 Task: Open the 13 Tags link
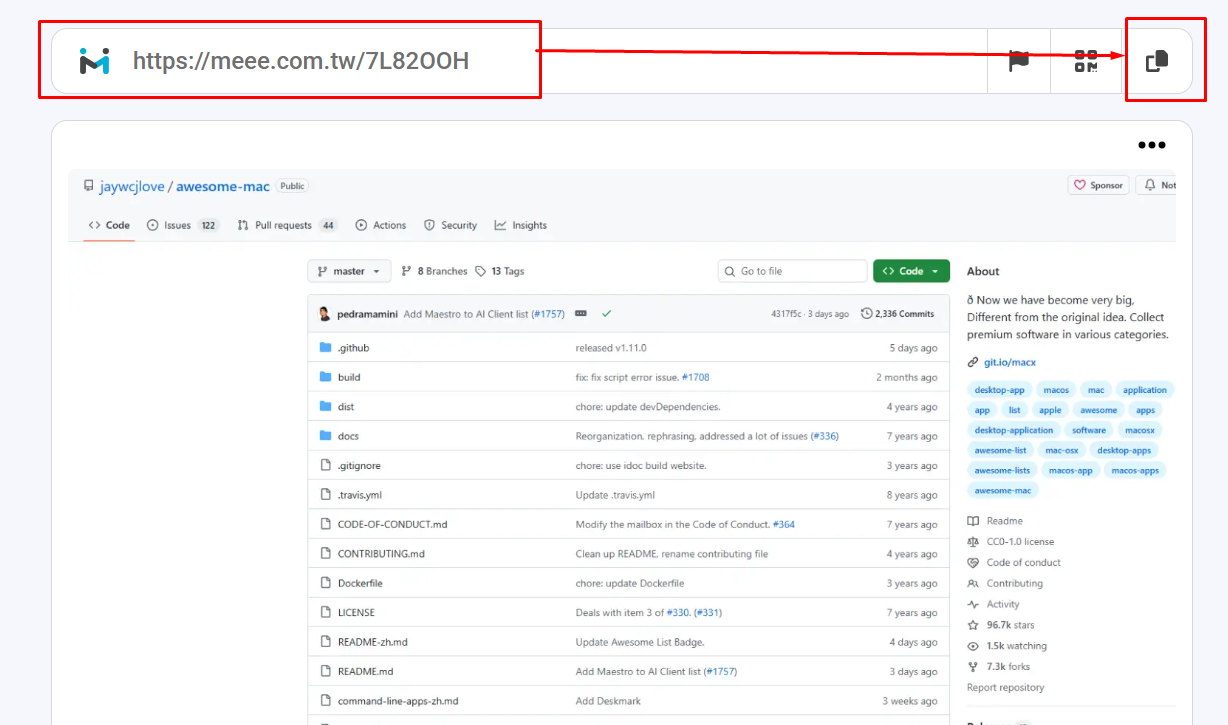tap(499, 271)
